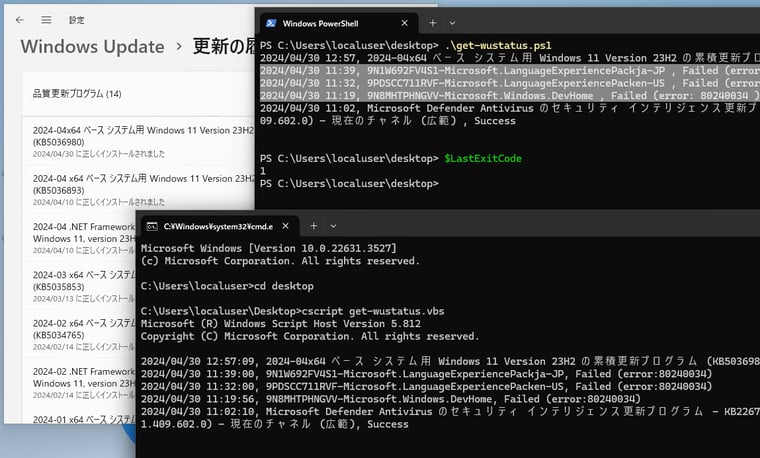
Task: Click the empty PowerShell prompt line
Action: pos(349,184)
